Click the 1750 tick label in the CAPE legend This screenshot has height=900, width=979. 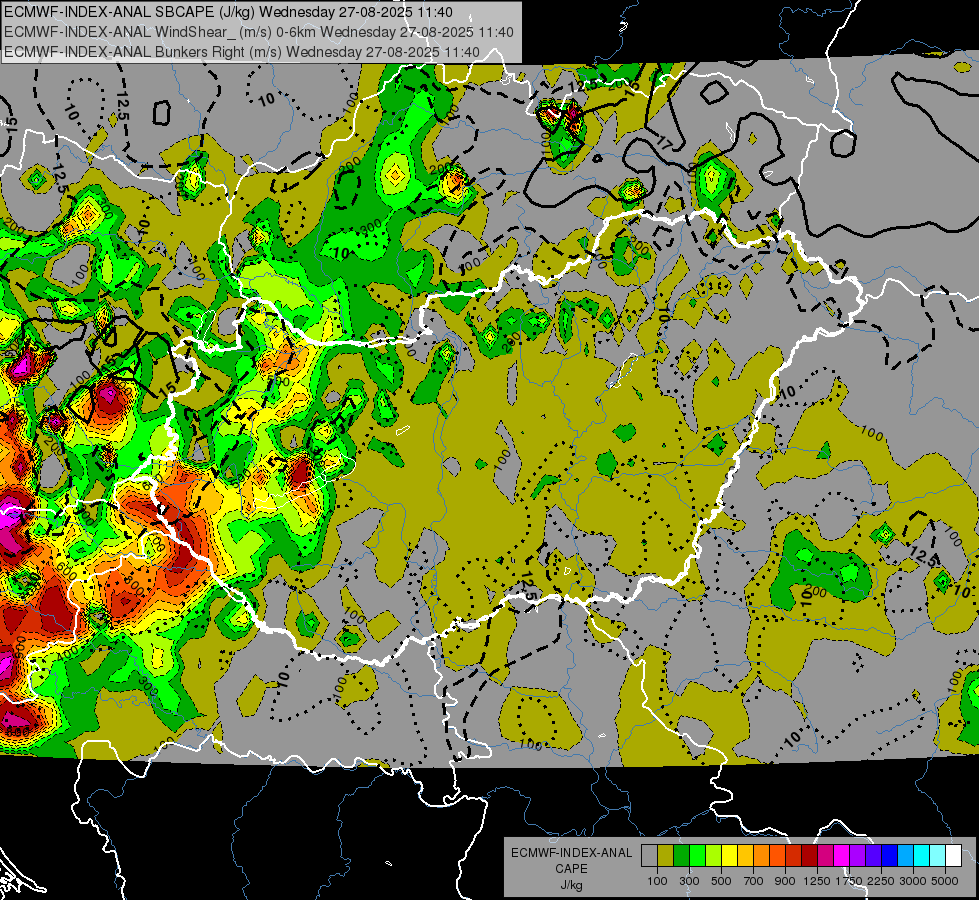[850, 881]
